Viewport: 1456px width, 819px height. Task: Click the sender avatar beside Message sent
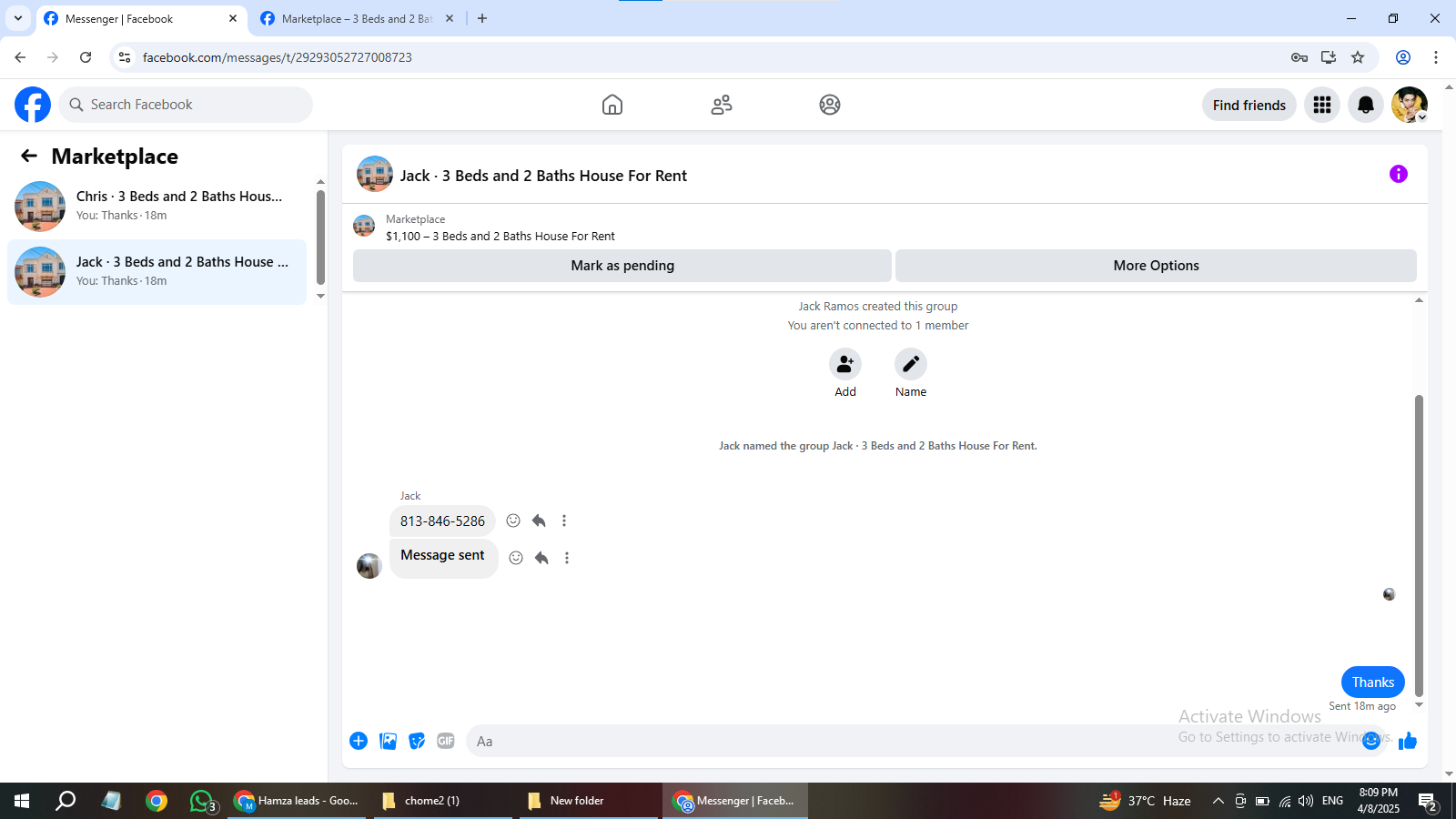[x=369, y=566]
